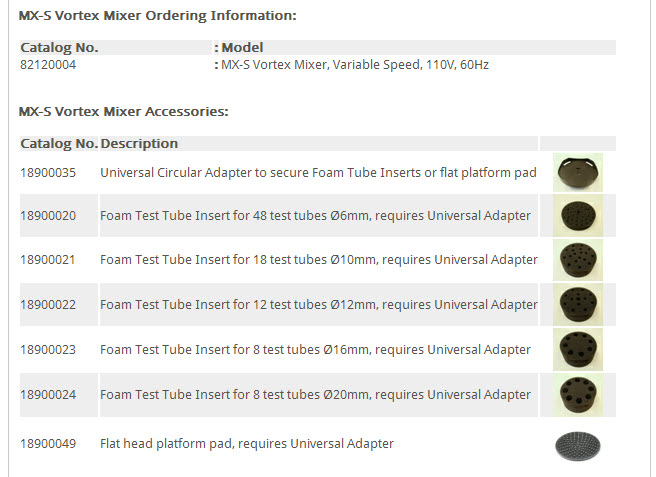Click the MX-S Vortex Mixer Ordering Information heading
This screenshot has height=477, width=656.
[x=157, y=16]
